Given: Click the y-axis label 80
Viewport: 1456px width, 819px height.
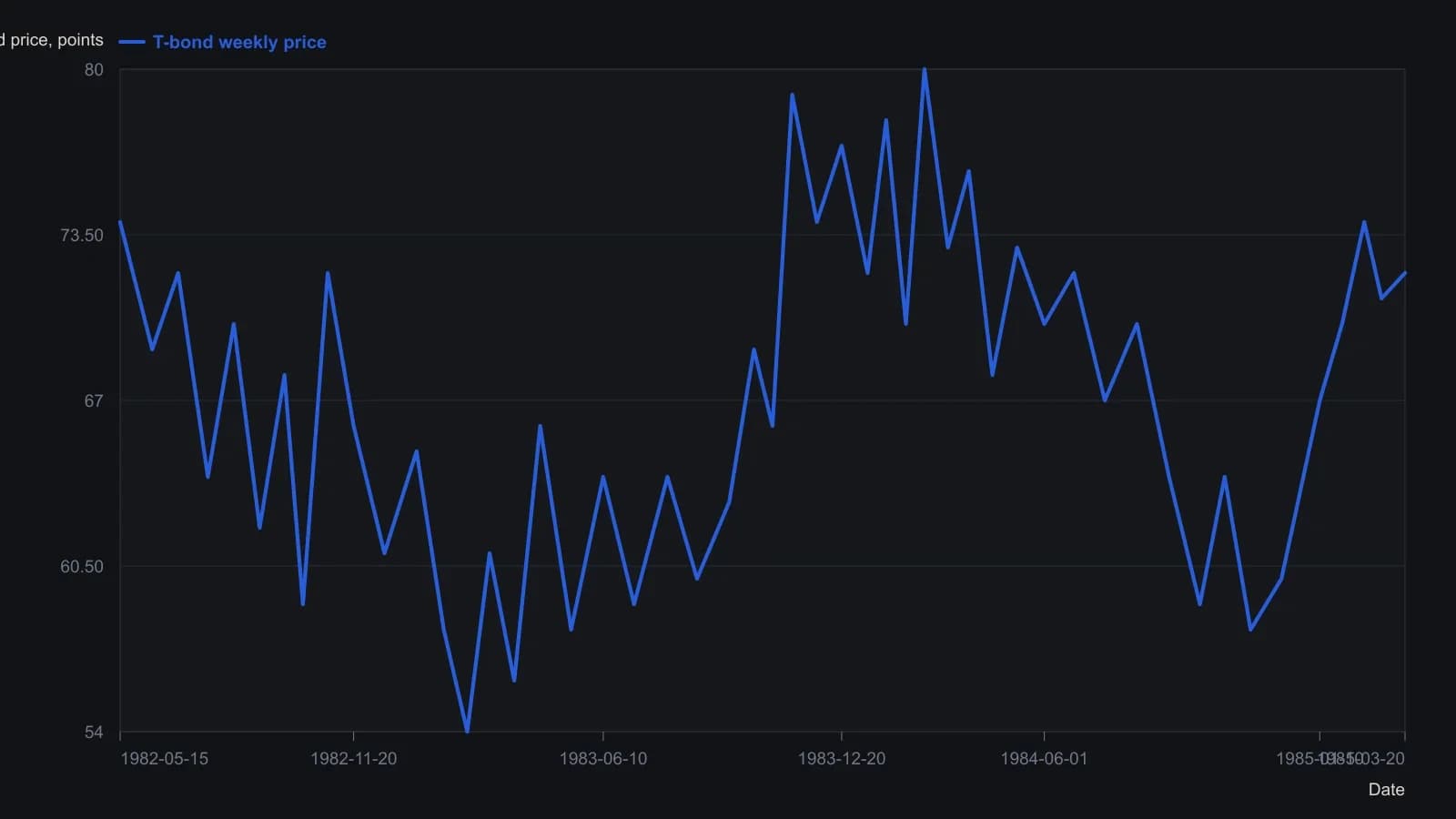Looking at the screenshot, I should [x=94, y=70].
